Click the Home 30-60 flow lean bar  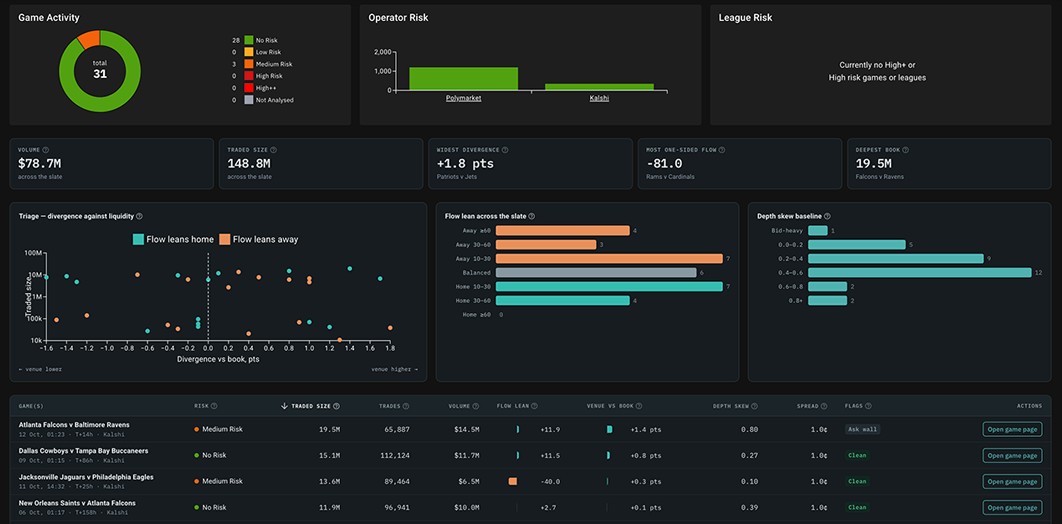pos(562,301)
